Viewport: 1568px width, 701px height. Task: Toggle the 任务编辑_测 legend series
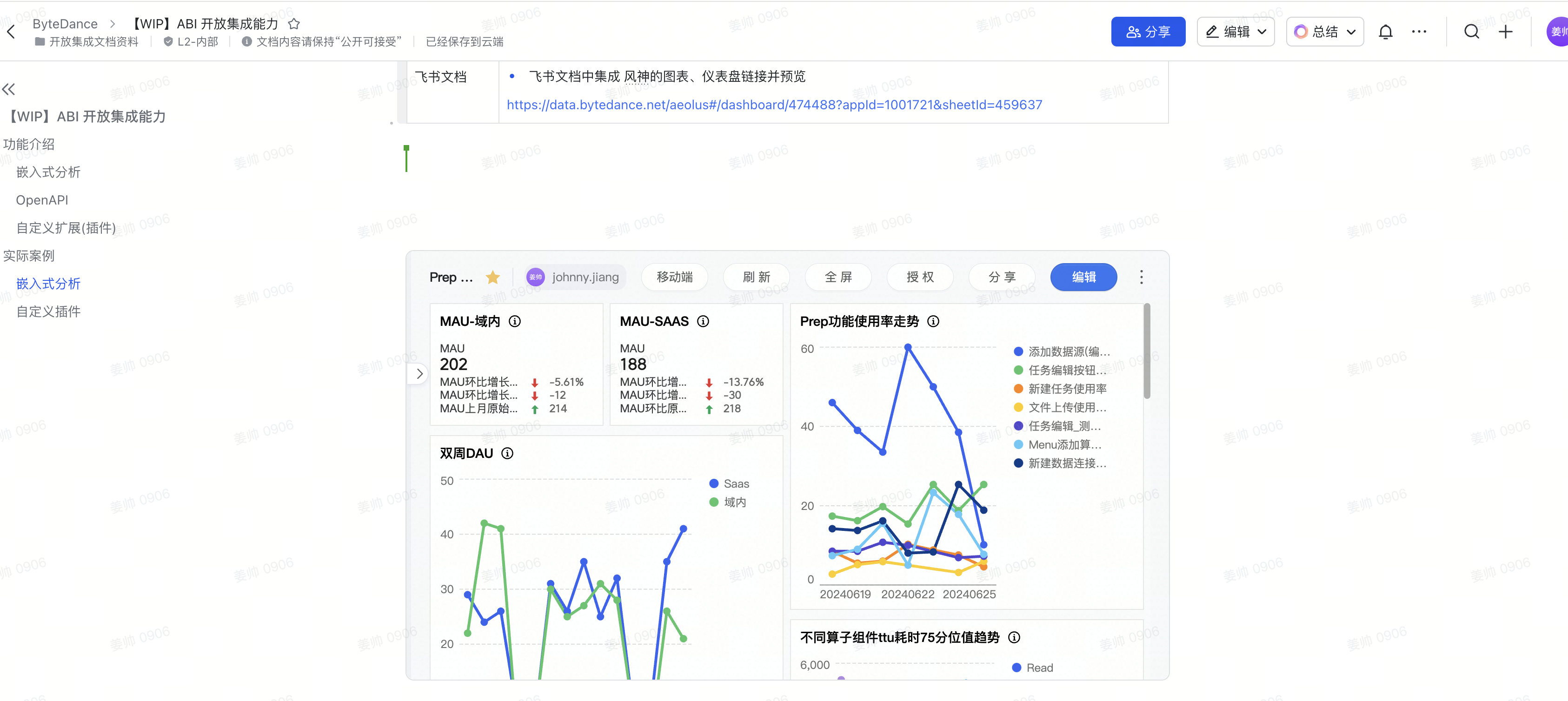(1057, 426)
